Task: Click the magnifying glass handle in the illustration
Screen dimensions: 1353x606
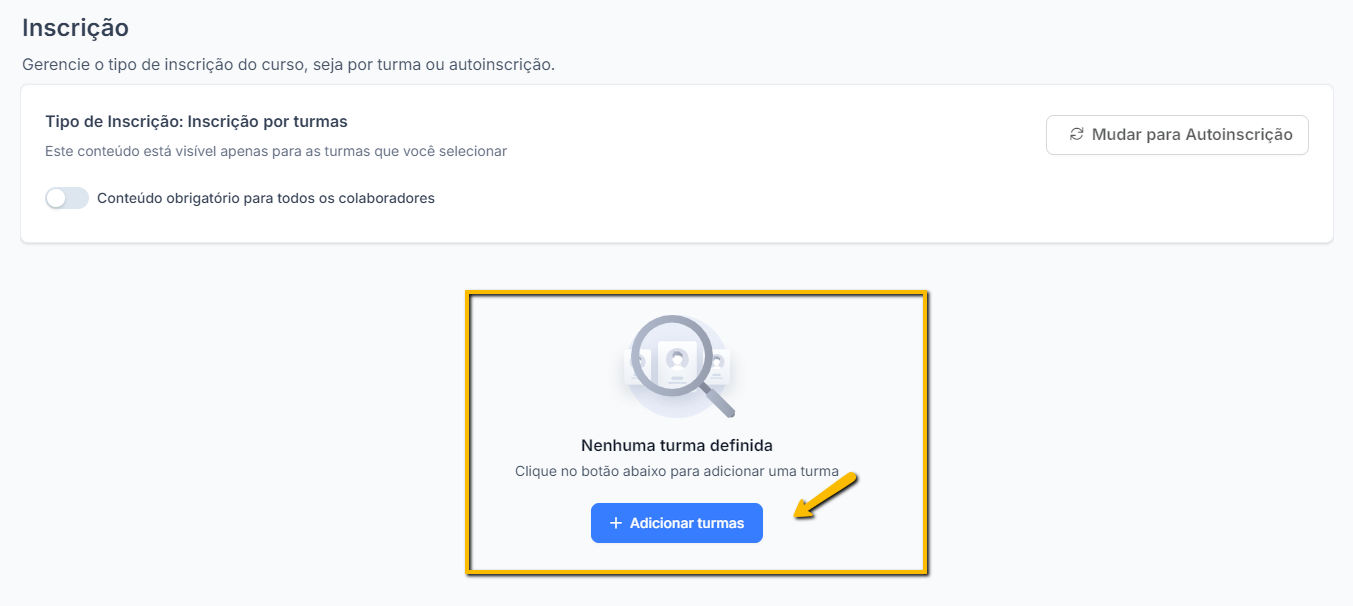Action: point(718,401)
